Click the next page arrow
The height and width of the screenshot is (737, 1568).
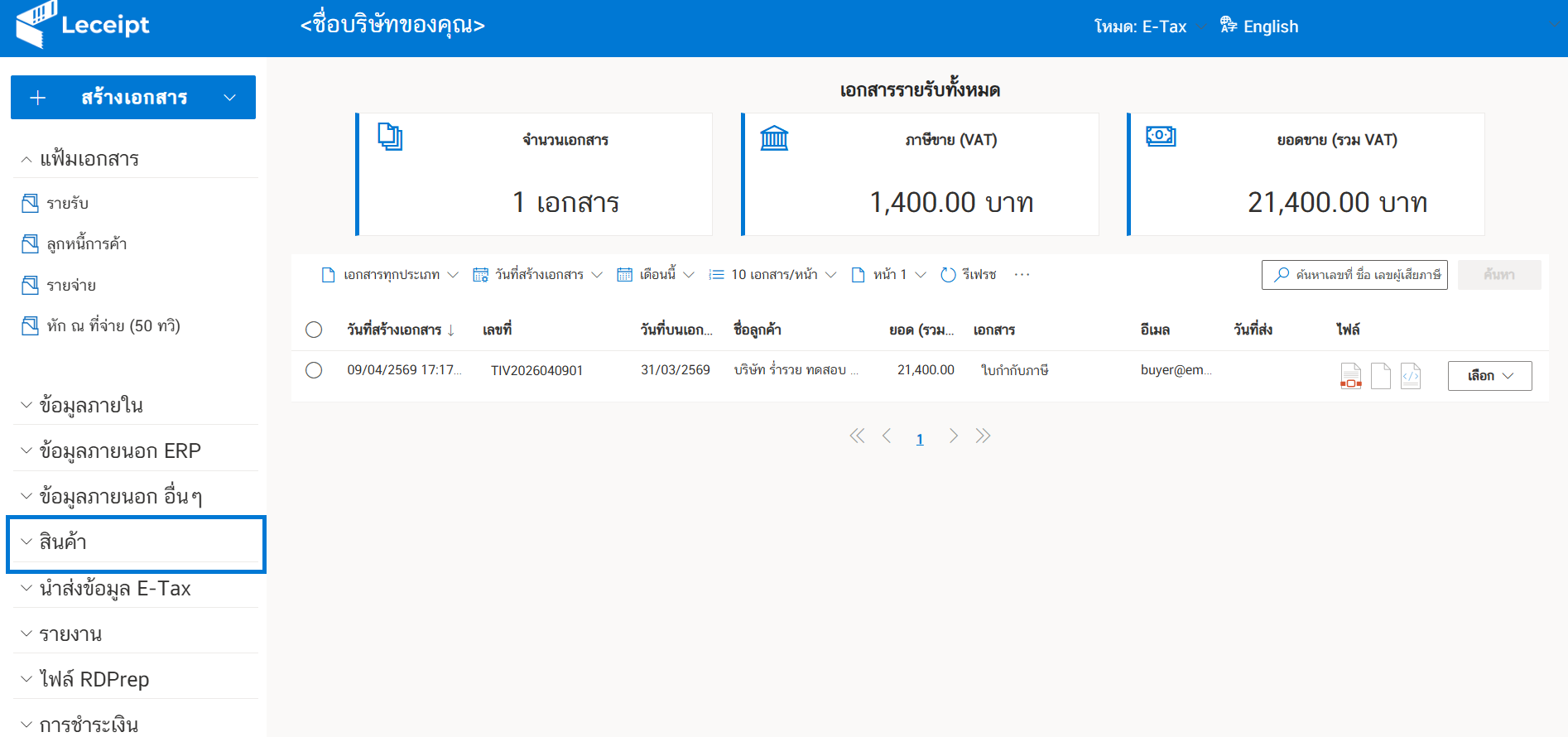pyautogui.click(x=953, y=436)
